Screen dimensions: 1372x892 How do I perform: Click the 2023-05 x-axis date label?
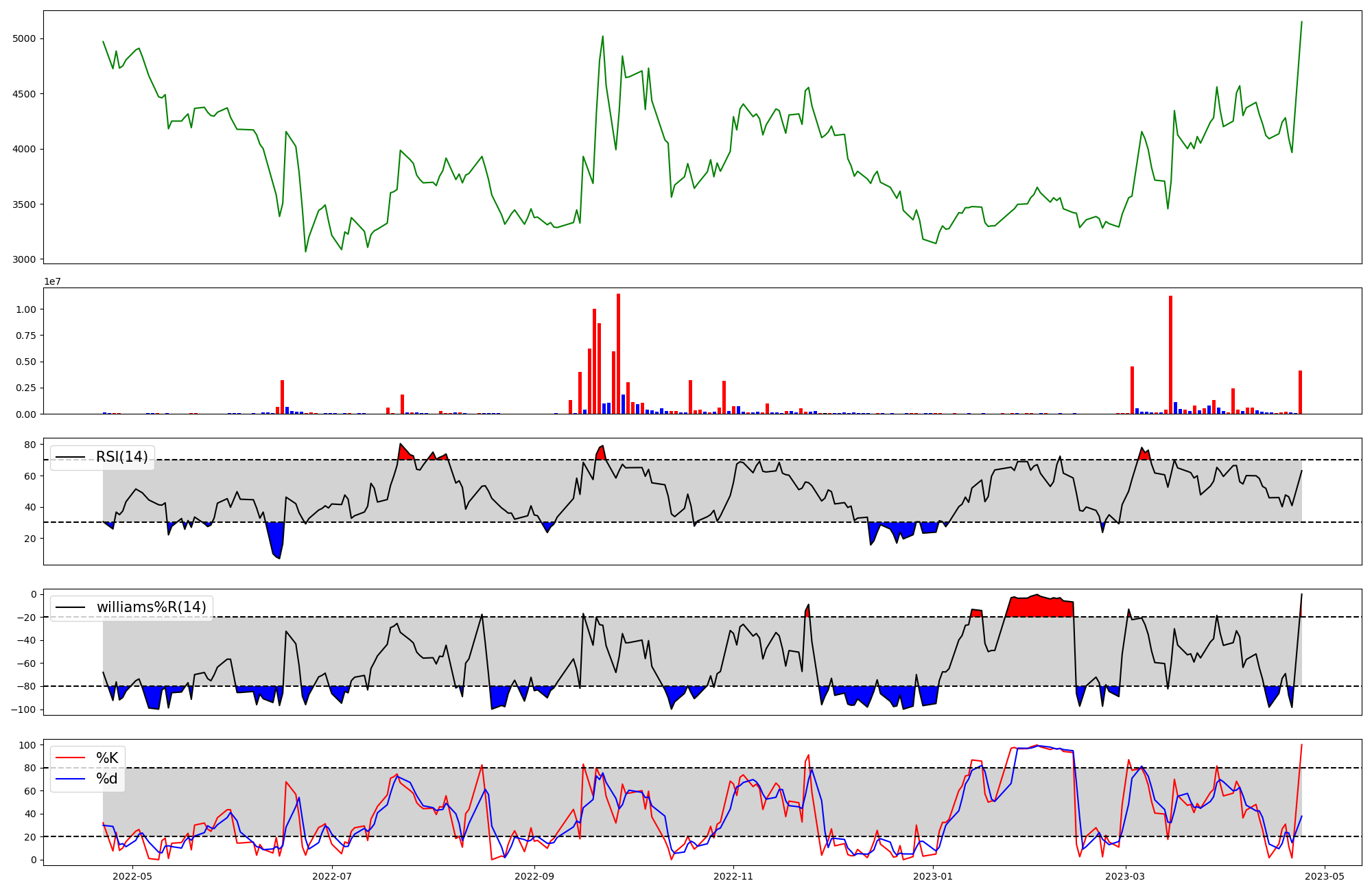click(1324, 876)
